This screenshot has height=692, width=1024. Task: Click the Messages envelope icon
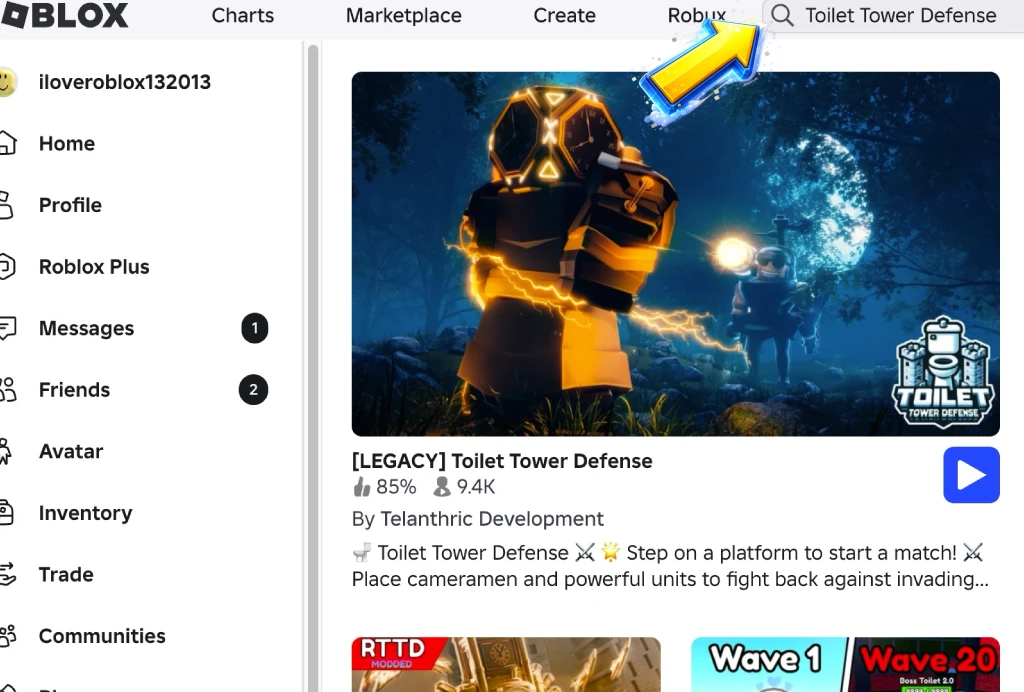pyautogui.click(x=7, y=328)
